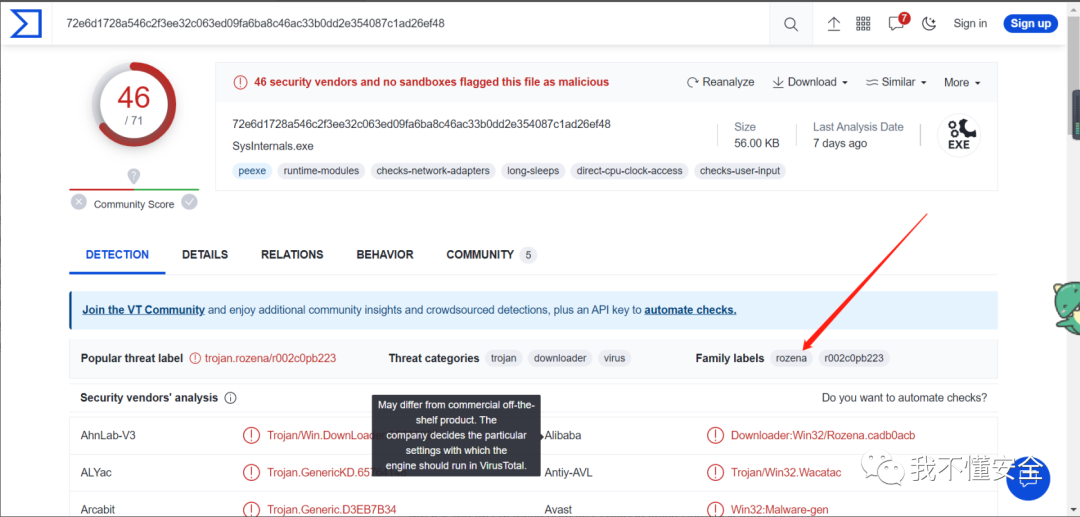Click the Antiy-AVL detection alert icon
Image resolution: width=1080 pixels, height=517 pixels.
(715, 472)
